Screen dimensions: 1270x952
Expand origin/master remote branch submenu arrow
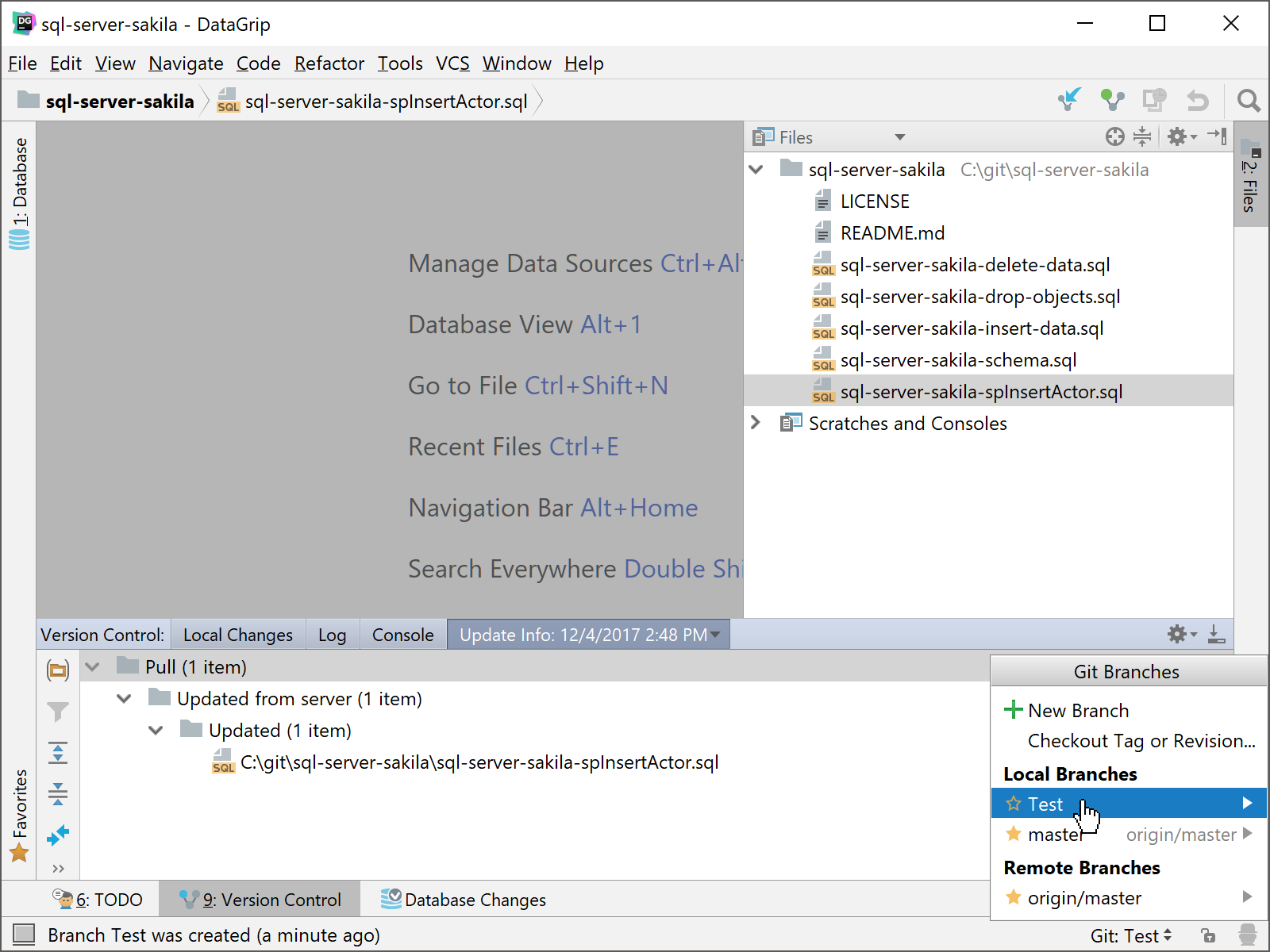[1248, 896]
